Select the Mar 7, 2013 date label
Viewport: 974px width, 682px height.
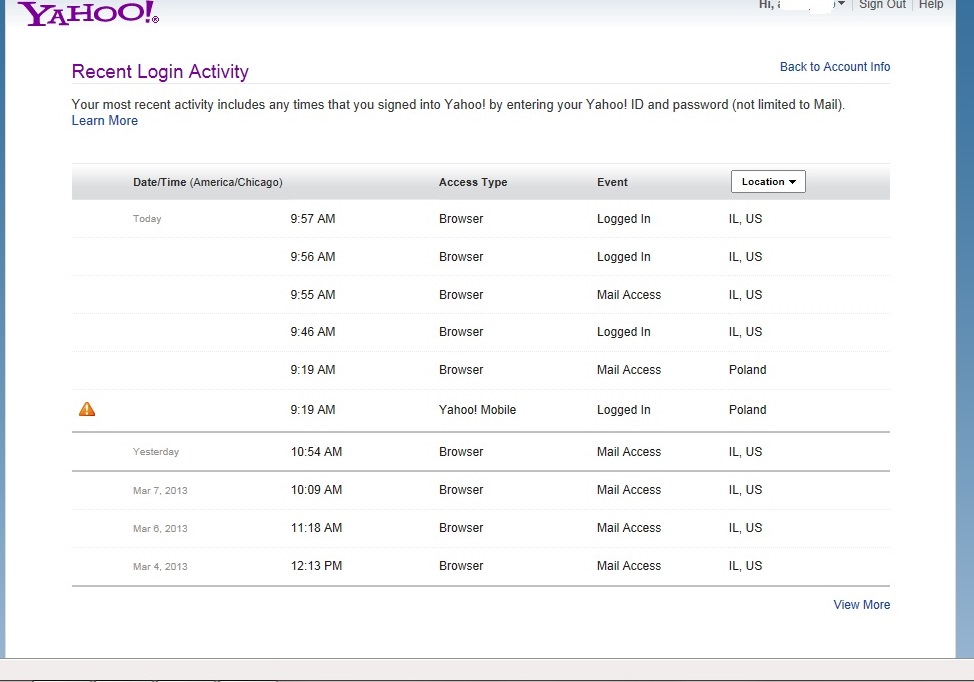(160, 490)
